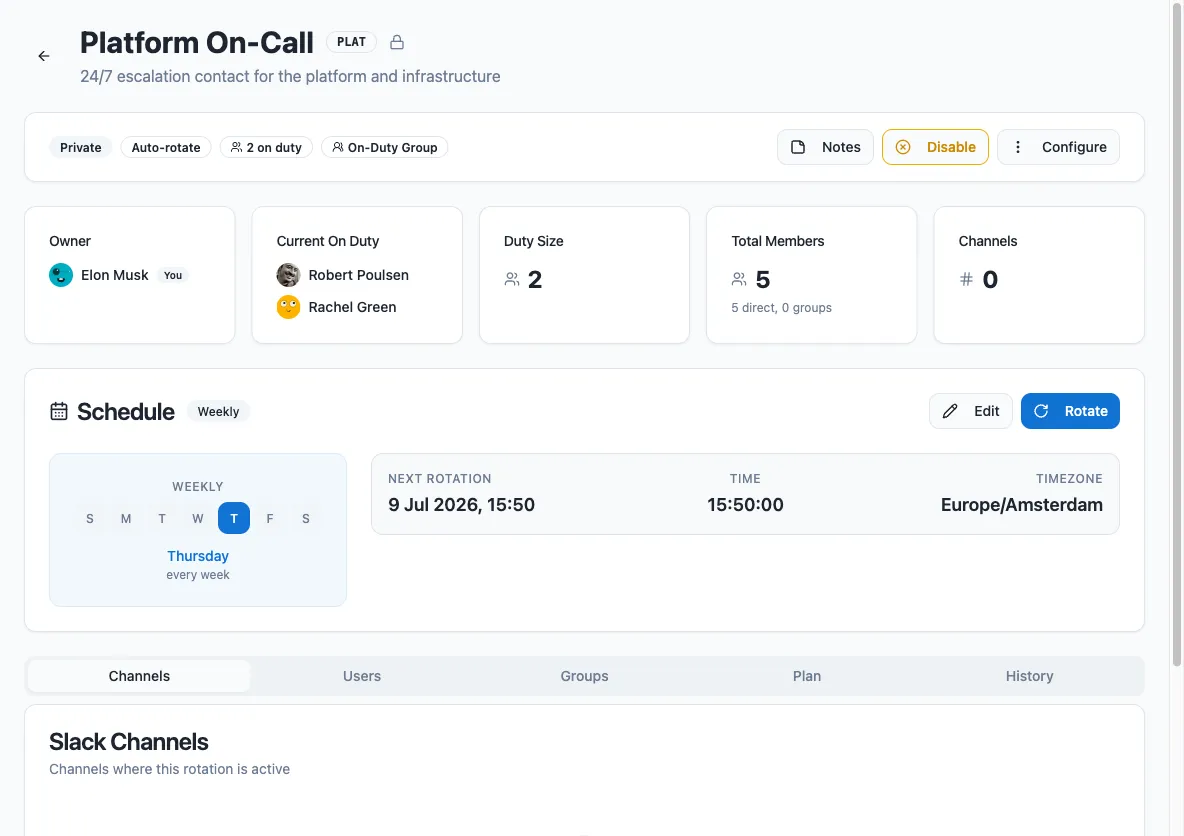Click the hash icon in Channels card
1184x836 pixels.
[966, 279]
